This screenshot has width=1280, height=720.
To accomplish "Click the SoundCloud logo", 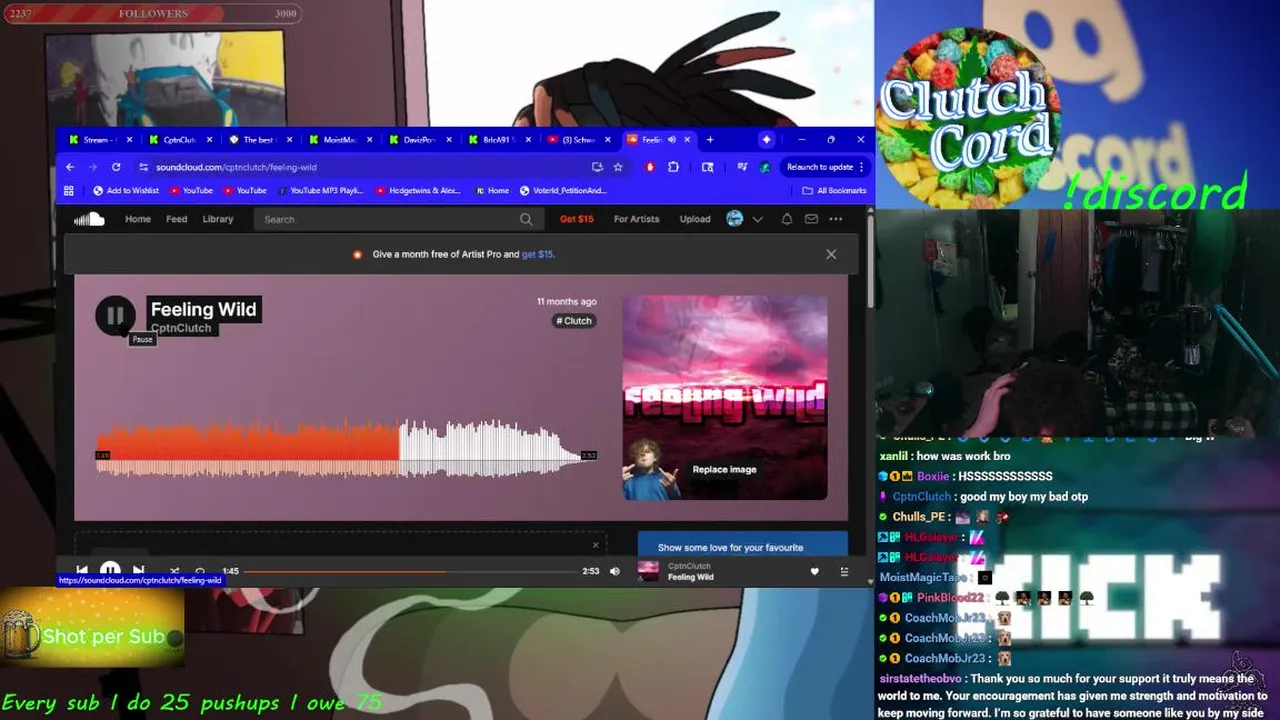I will 89,219.
